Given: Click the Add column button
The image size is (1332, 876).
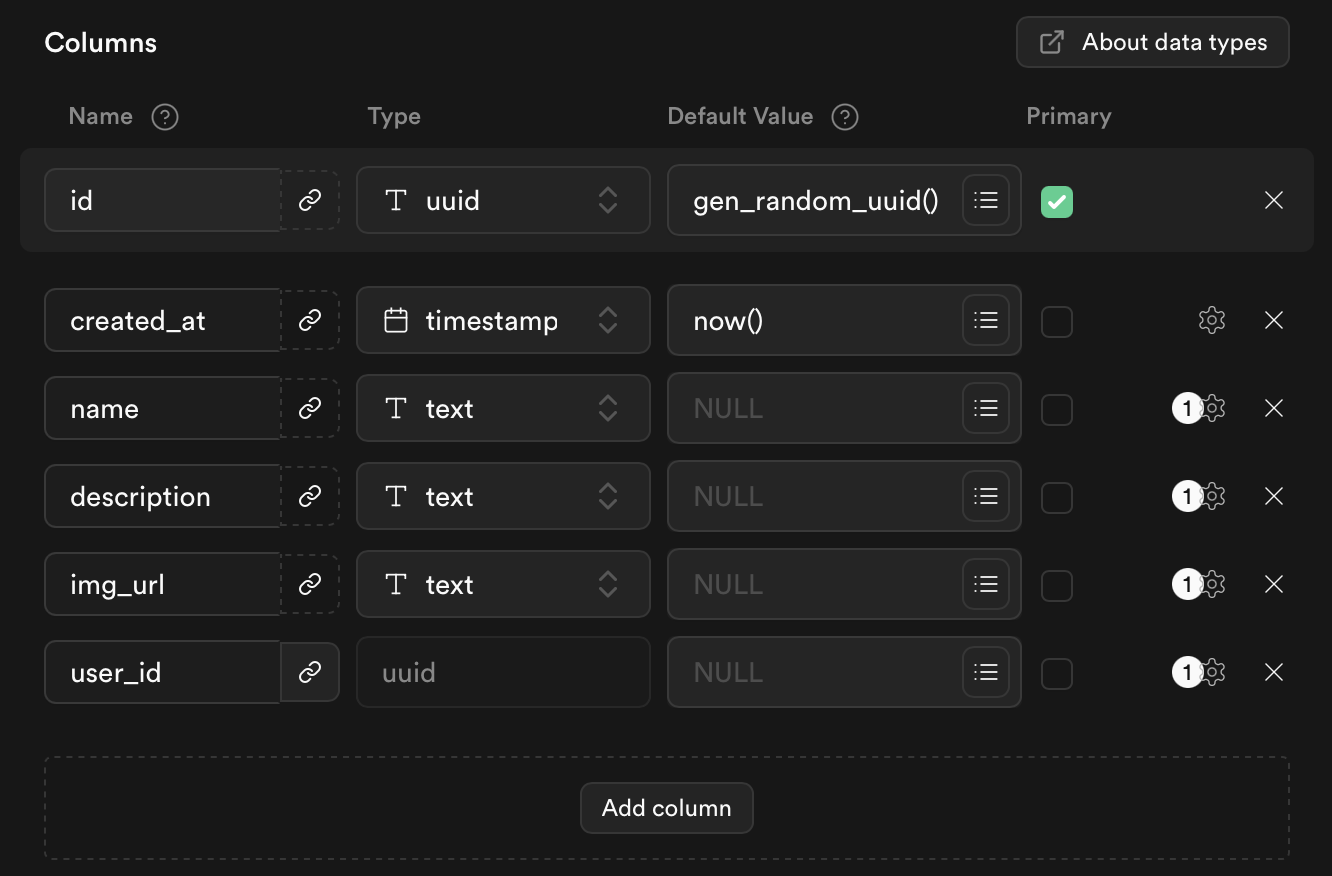Looking at the screenshot, I should (x=666, y=808).
